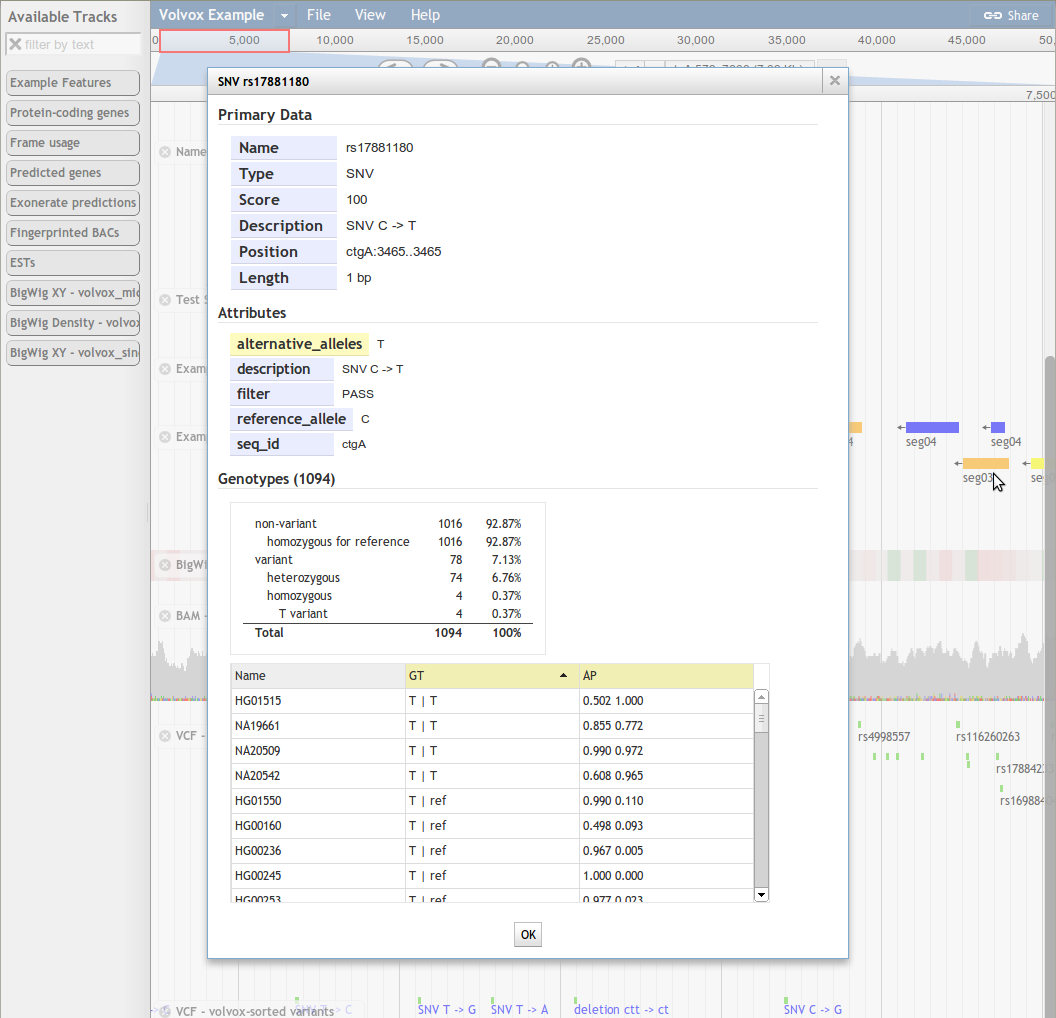Click the red overview region highlight
This screenshot has width=1056, height=1018.
coord(224,41)
